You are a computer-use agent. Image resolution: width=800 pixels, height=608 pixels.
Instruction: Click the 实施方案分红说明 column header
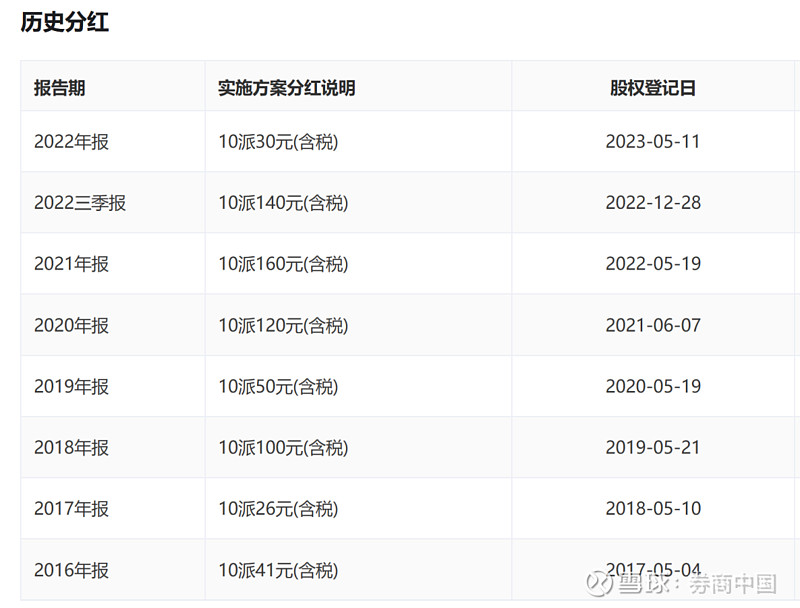point(286,88)
